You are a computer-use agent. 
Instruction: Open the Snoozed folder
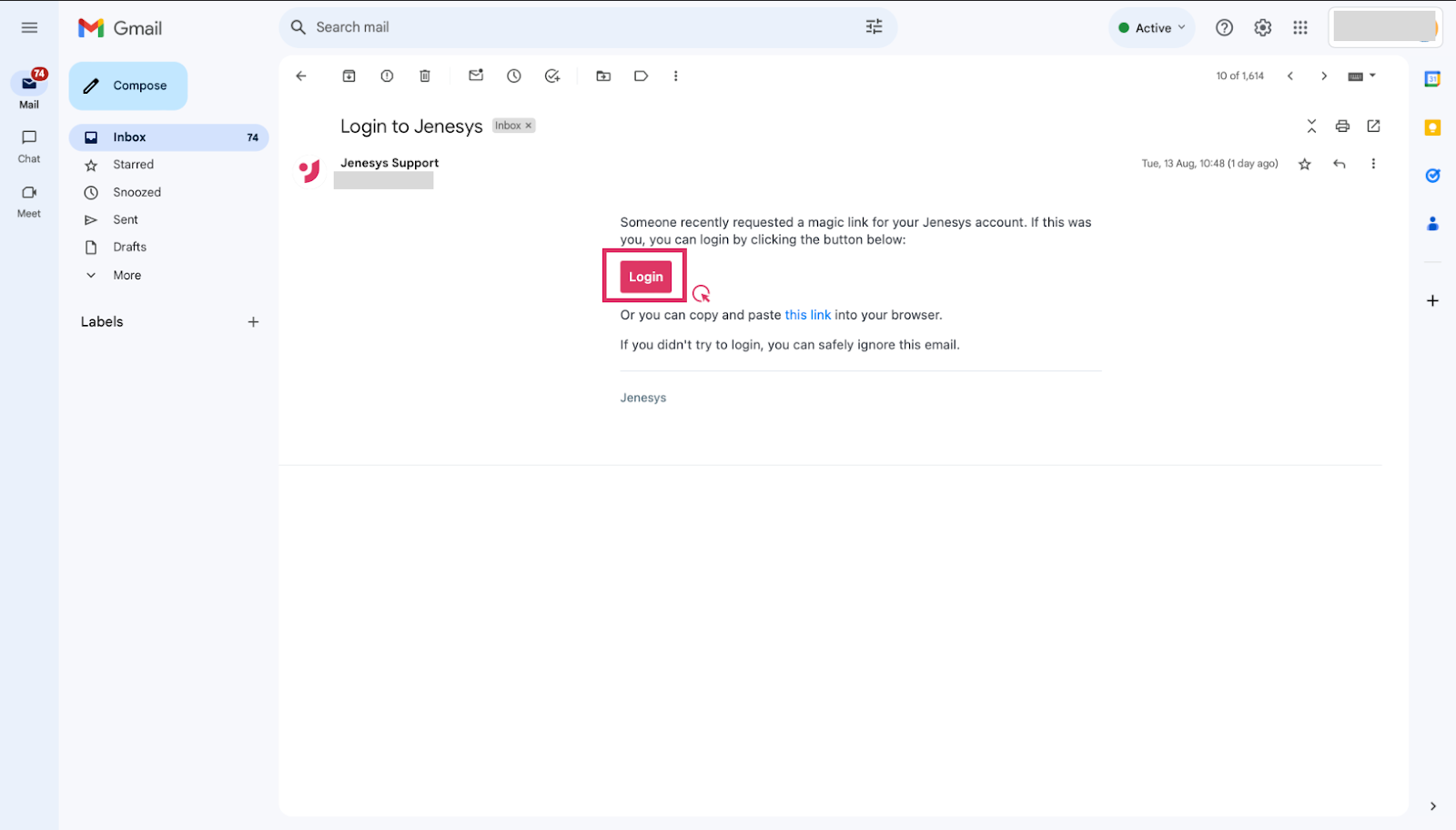point(136,192)
